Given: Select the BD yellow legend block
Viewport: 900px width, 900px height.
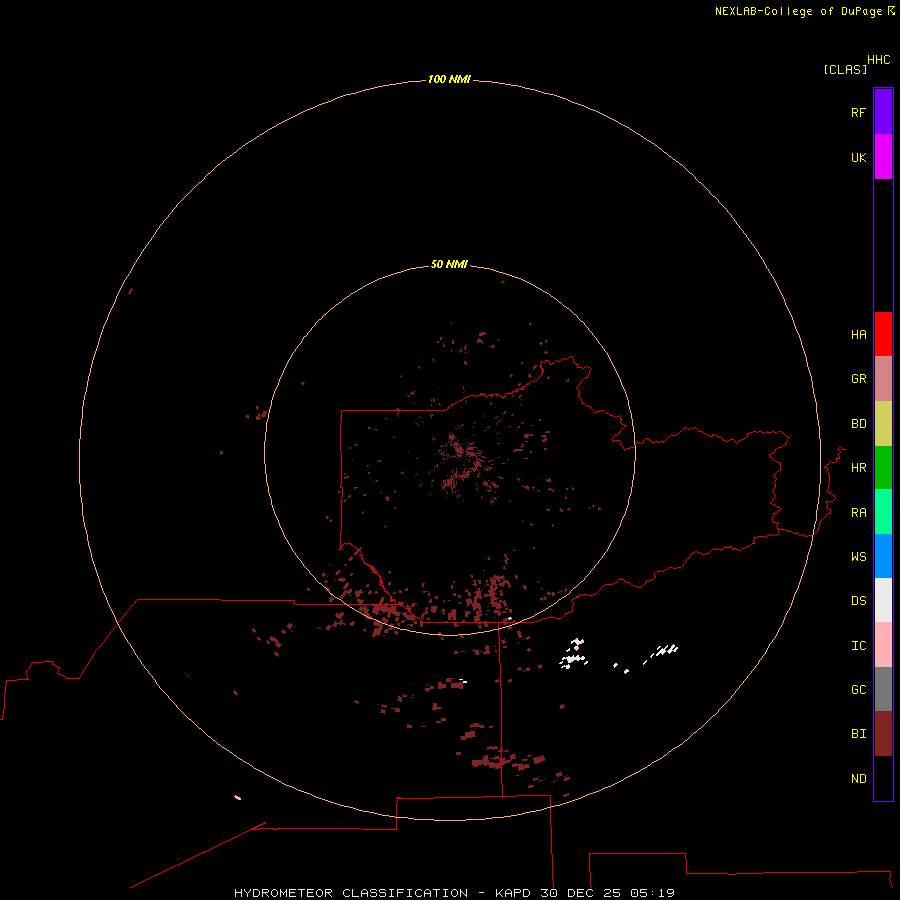Looking at the screenshot, I should click(883, 424).
